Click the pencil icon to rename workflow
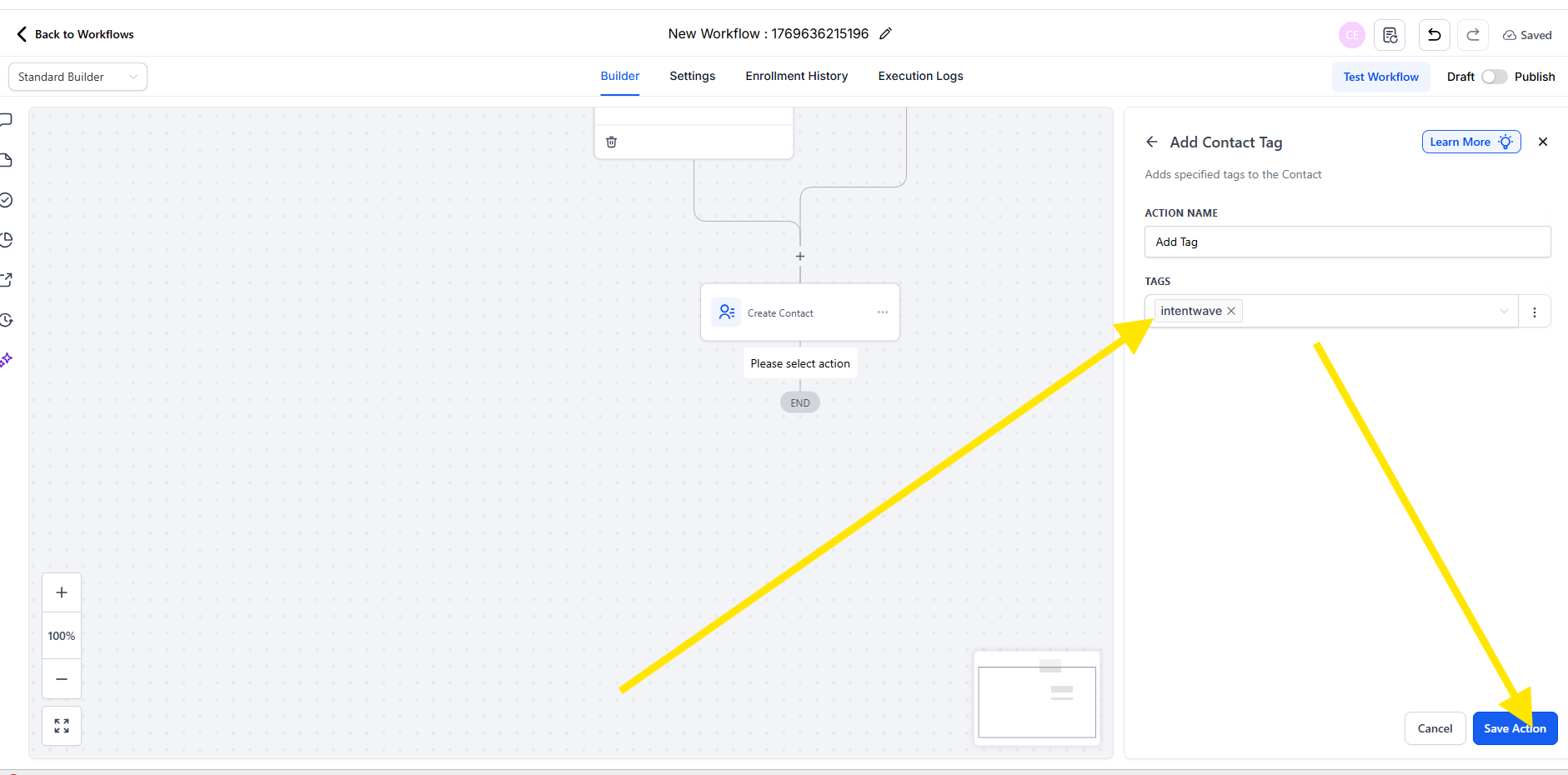The image size is (1568, 775). [885, 34]
